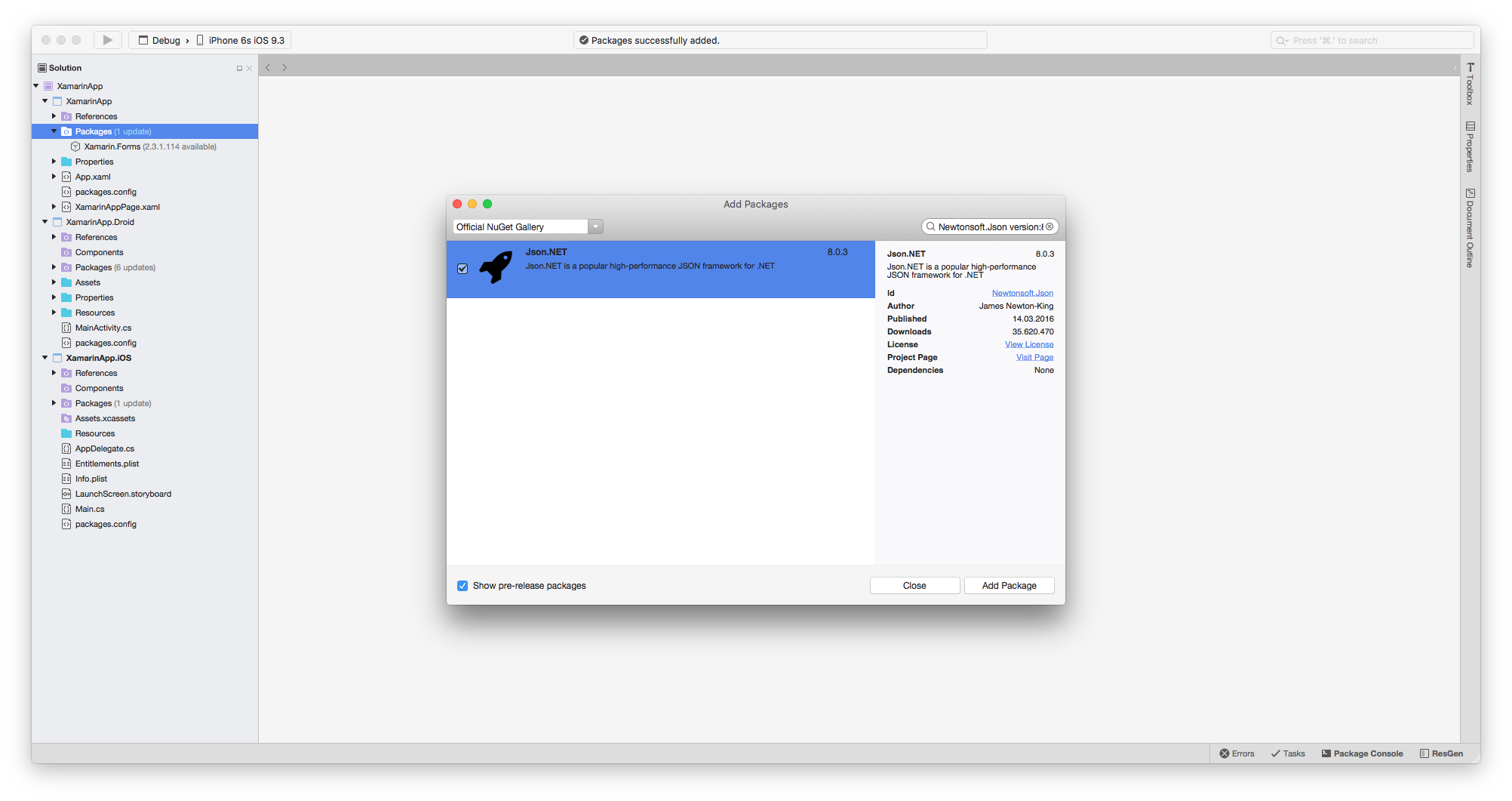
Task: Click the Json.NET rocket package icon
Action: click(496, 267)
